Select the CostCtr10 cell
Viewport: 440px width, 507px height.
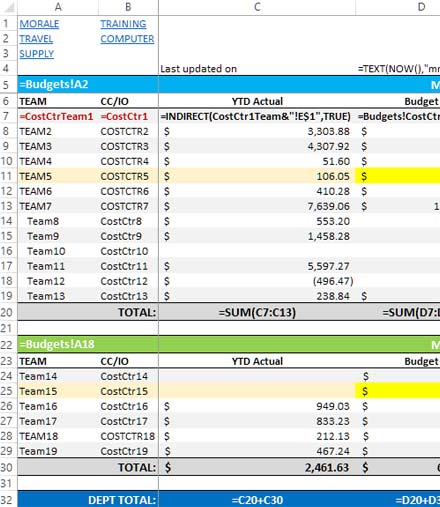point(128,251)
